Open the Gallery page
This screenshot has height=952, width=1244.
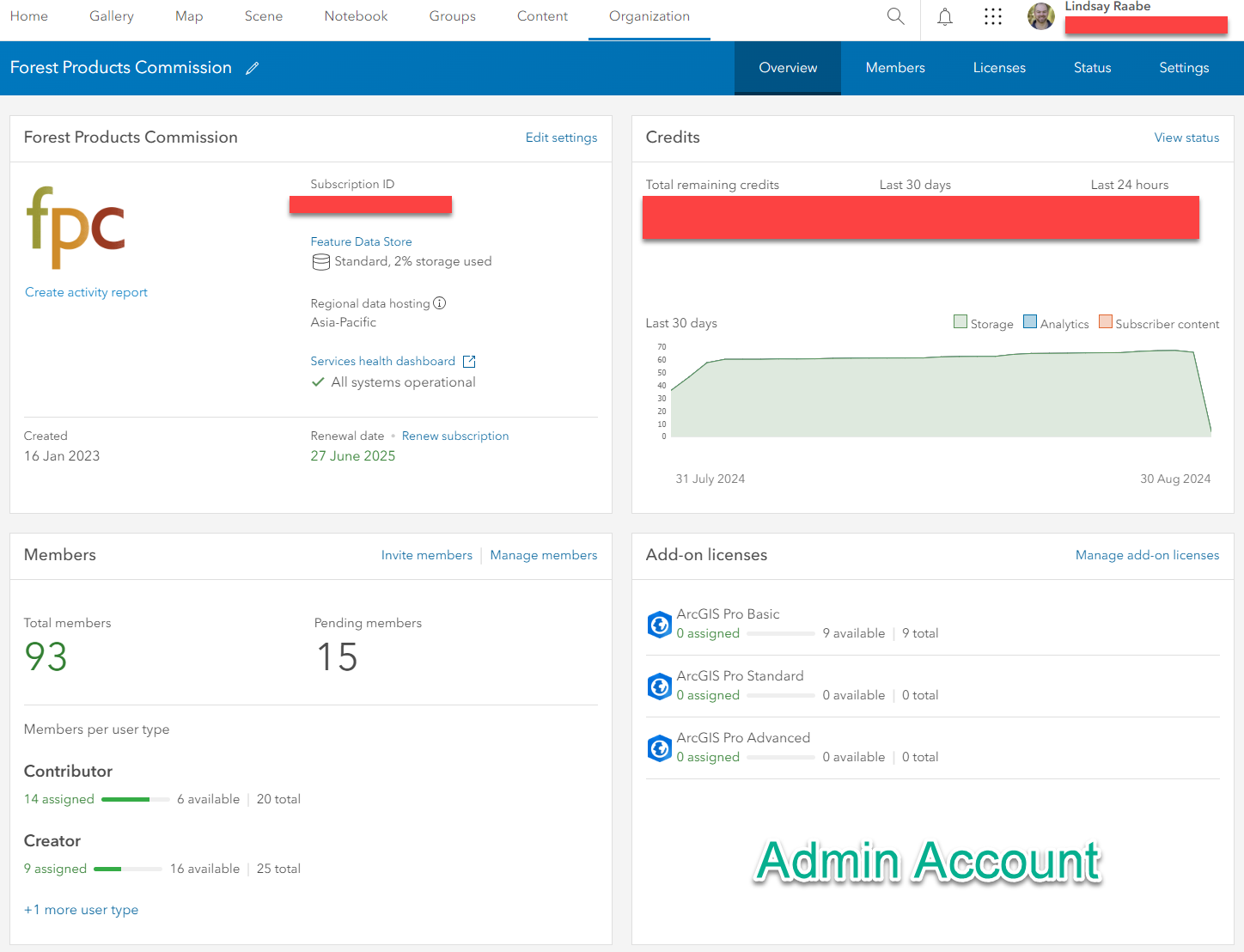[112, 16]
